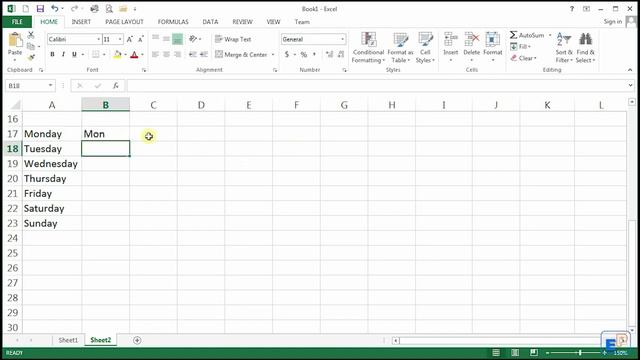The image size is (640, 360).
Task: Select cell containing Wednesday
Action: (x=52, y=164)
